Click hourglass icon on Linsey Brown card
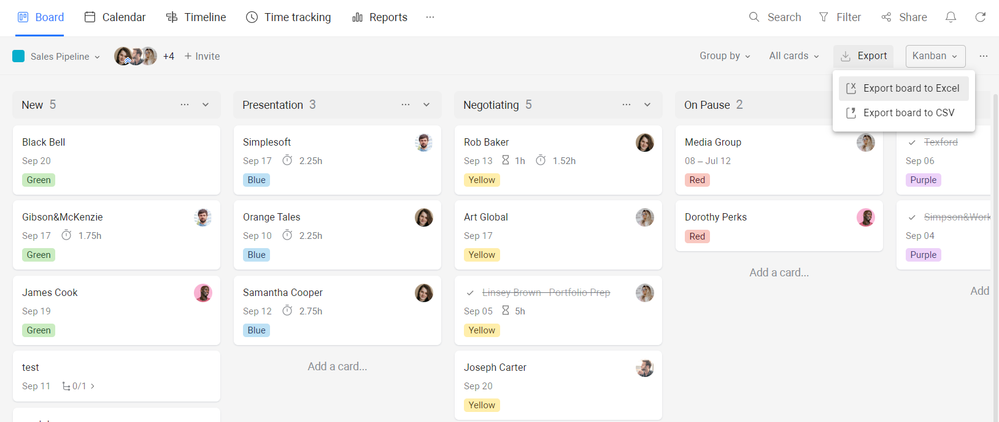 pos(505,310)
